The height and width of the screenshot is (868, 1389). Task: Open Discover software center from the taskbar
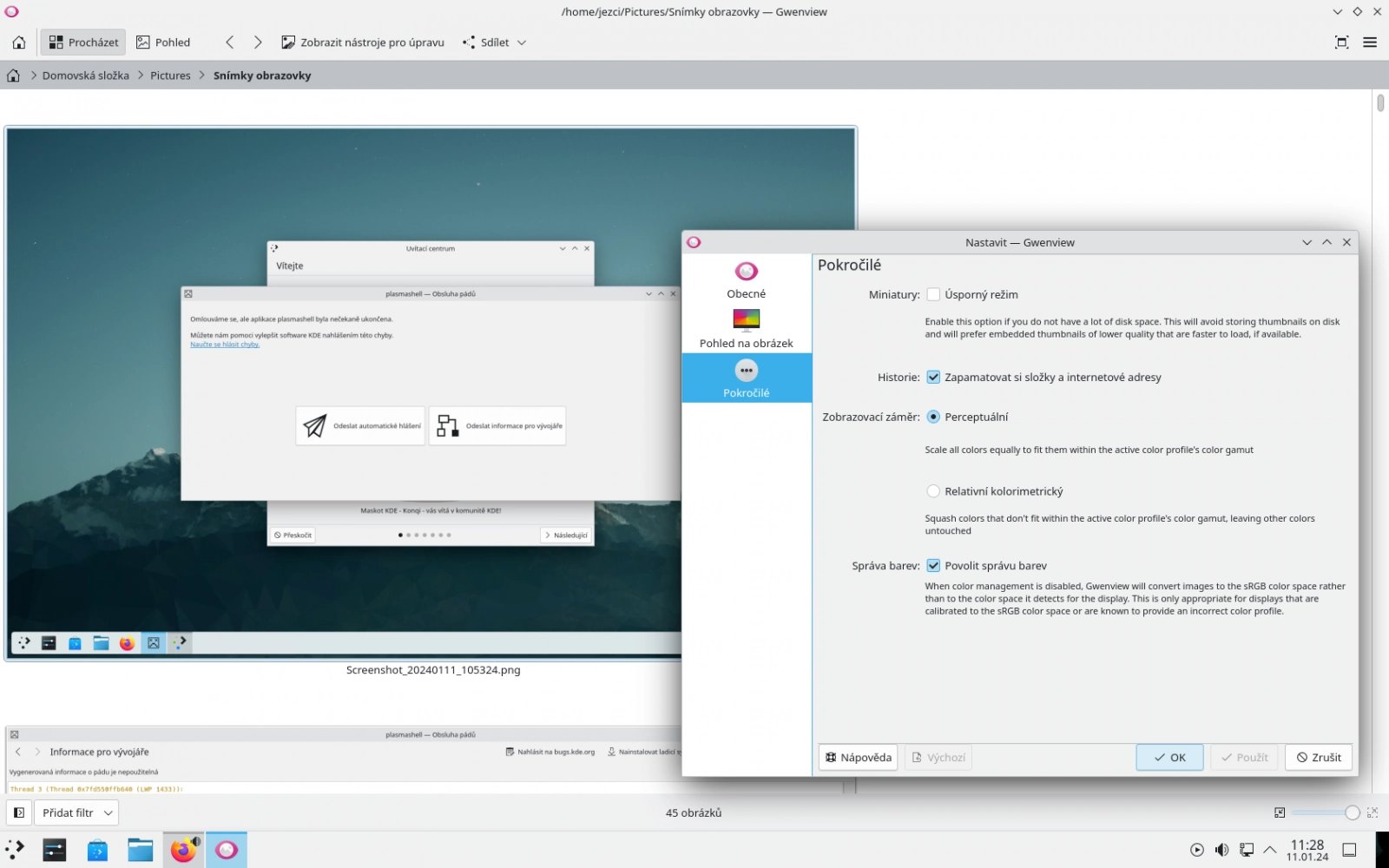(x=97, y=850)
